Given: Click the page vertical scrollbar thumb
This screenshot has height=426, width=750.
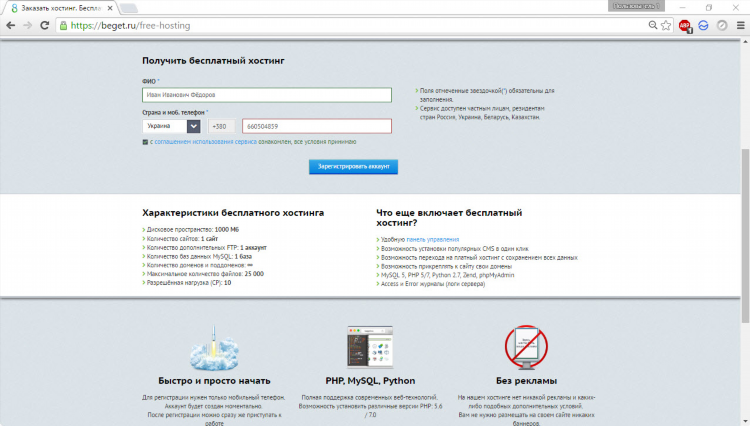Looking at the screenshot, I should point(745,236).
